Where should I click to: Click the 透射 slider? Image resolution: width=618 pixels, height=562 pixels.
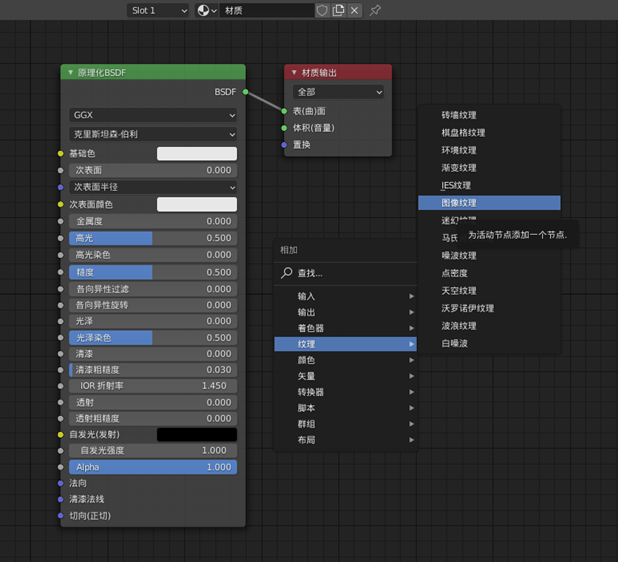[x=153, y=402]
